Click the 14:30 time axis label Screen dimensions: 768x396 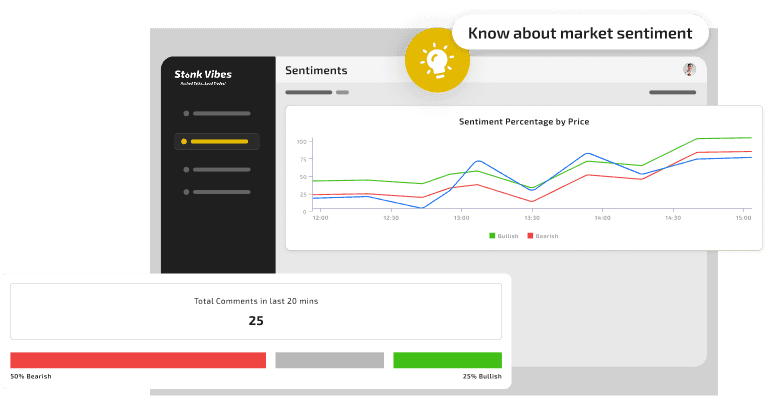673,218
